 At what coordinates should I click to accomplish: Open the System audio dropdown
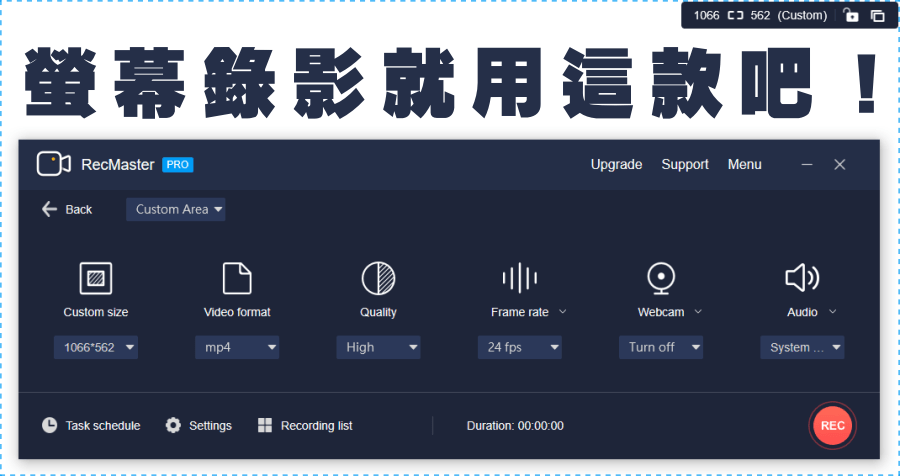[x=802, y=347]
